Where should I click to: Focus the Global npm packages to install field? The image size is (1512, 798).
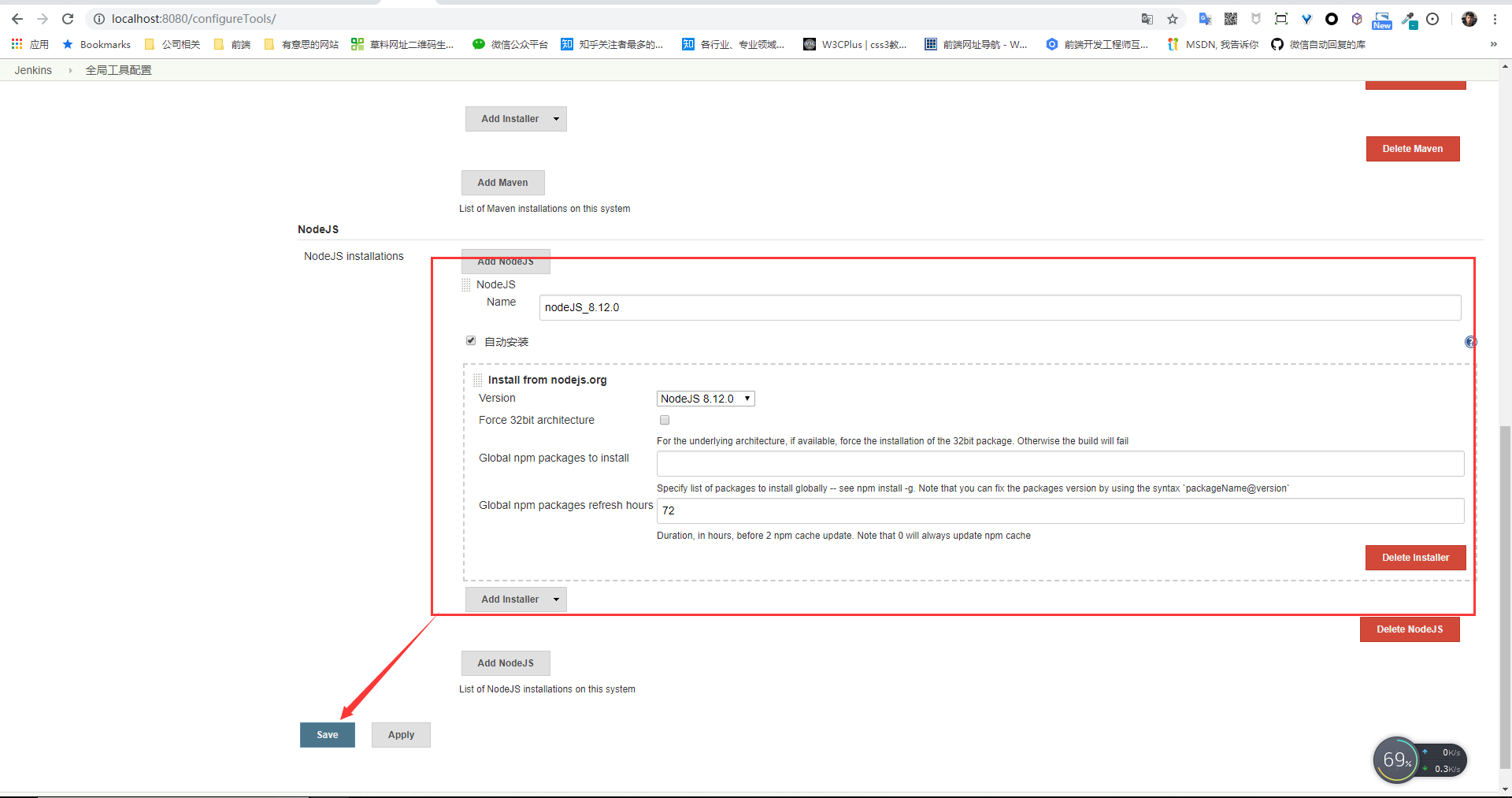(x=1061, y=463)
